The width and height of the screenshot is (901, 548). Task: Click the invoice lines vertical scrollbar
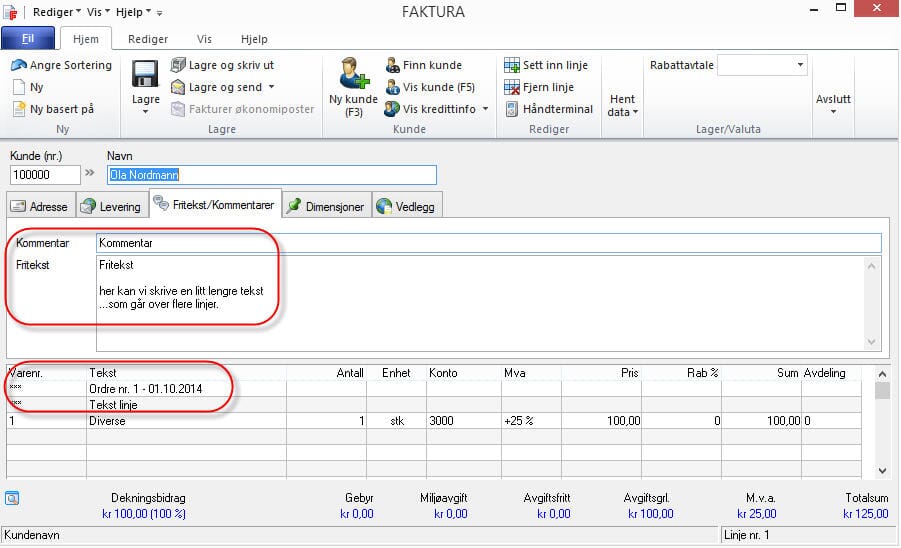(x=880, y=430)
